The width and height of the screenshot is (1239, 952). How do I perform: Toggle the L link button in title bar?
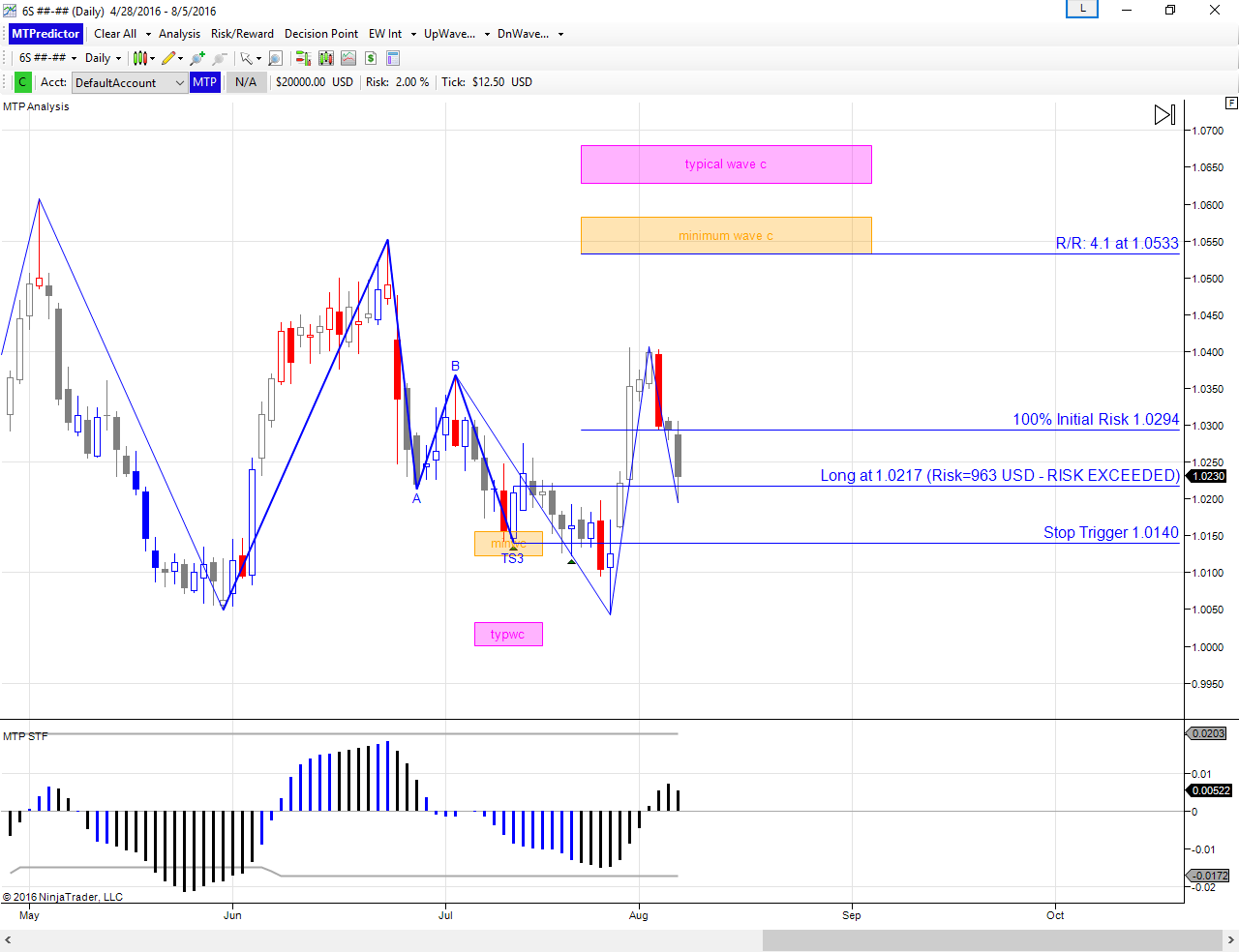(1082, 9)
